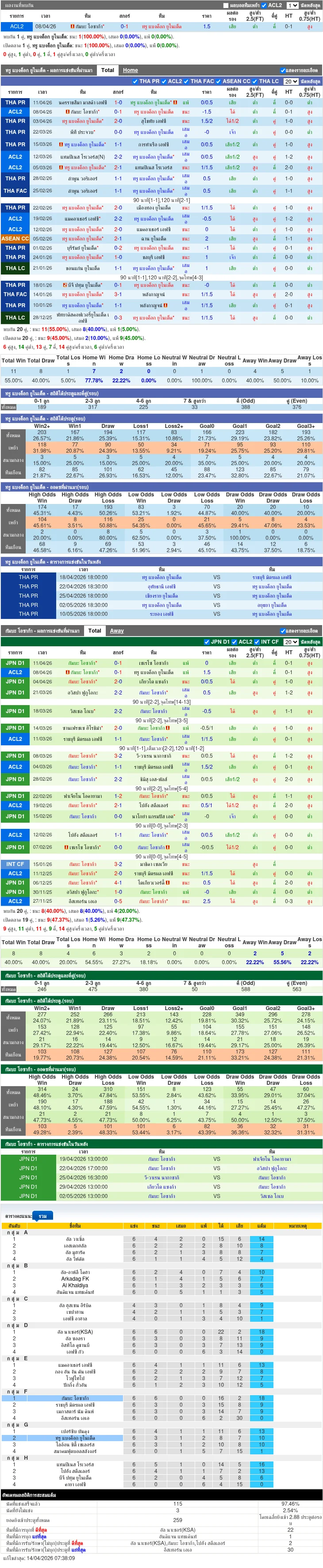Screen dimensions: 323x1568
Task: Click the ASEAN CC league label on 05/02/26
Action: click(15, 239)
